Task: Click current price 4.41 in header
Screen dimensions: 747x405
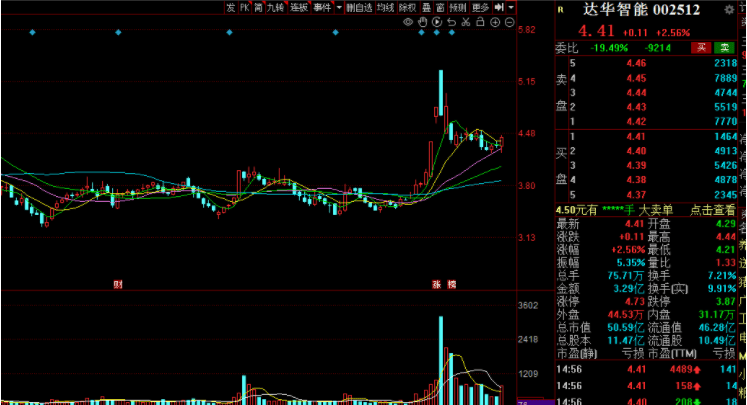Action: 596,31
